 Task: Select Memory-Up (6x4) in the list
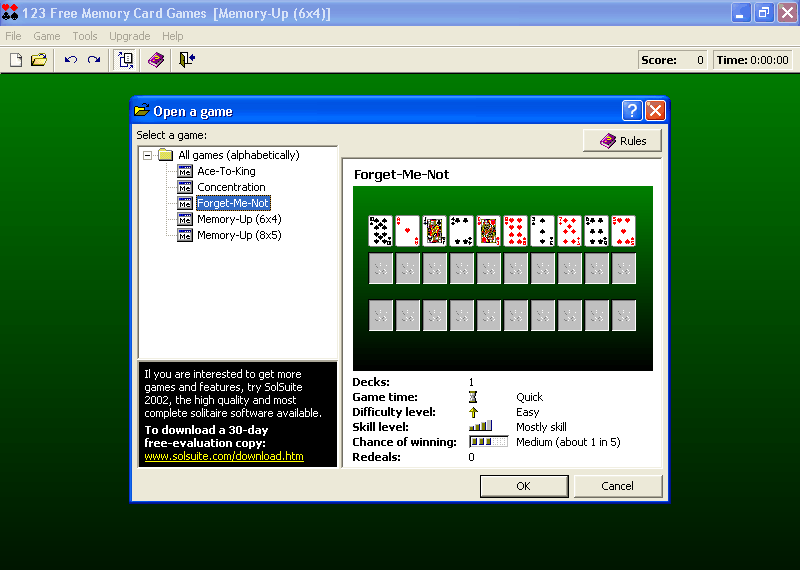point(239,219)
